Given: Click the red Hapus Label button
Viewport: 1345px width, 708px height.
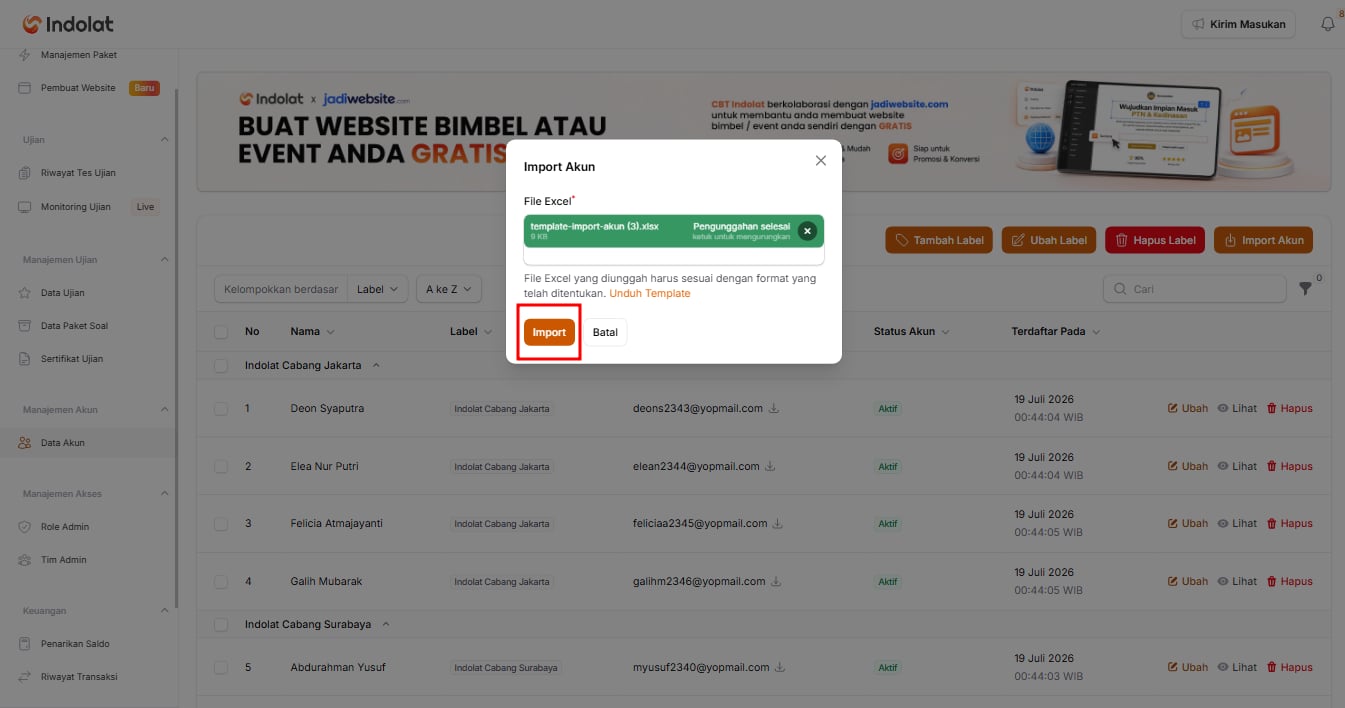Looking at the screenshot, I should tap(1155, 240).
